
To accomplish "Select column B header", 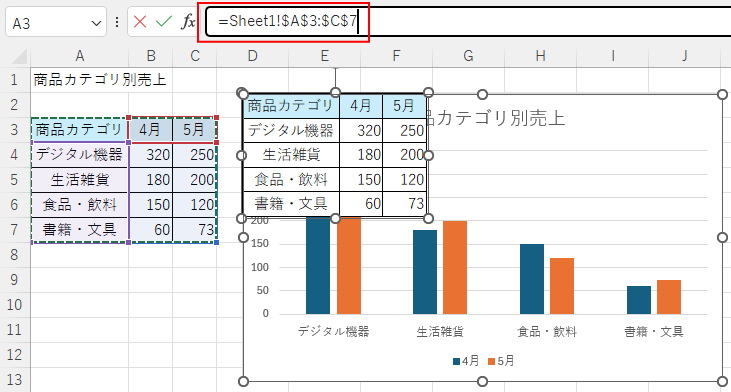I will (x=151, y=56).
